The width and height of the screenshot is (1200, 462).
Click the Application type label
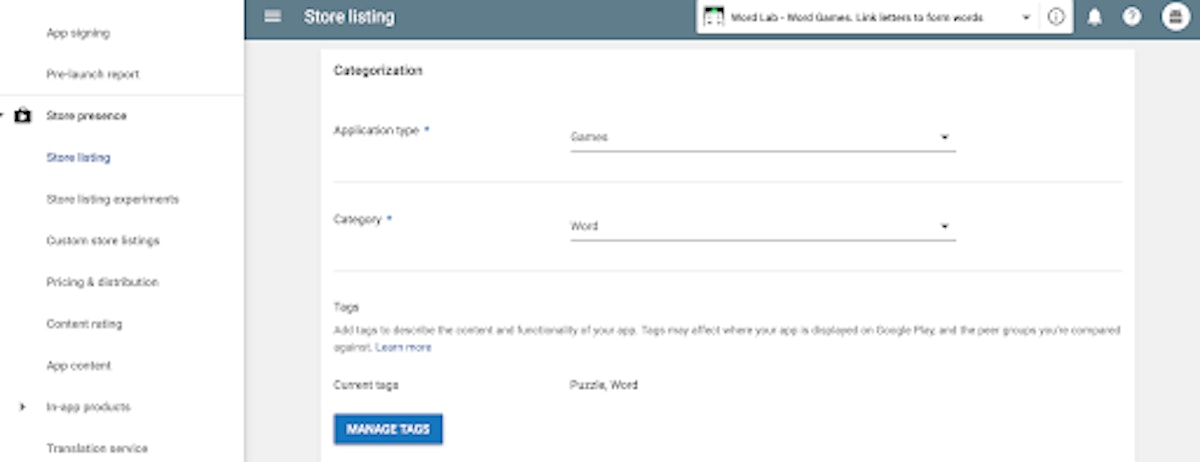pyautogui.click(x=376, y=131)
